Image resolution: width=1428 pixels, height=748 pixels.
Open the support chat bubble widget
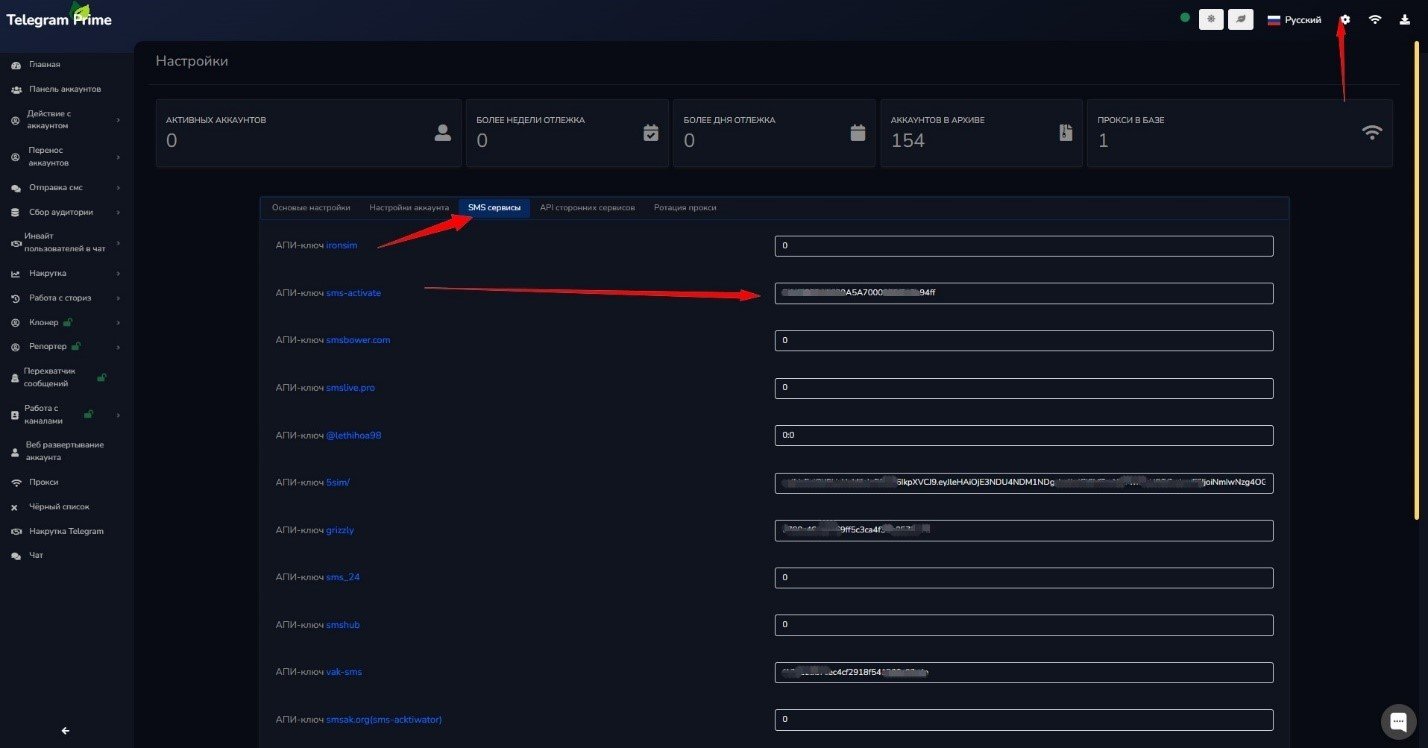1397,721
